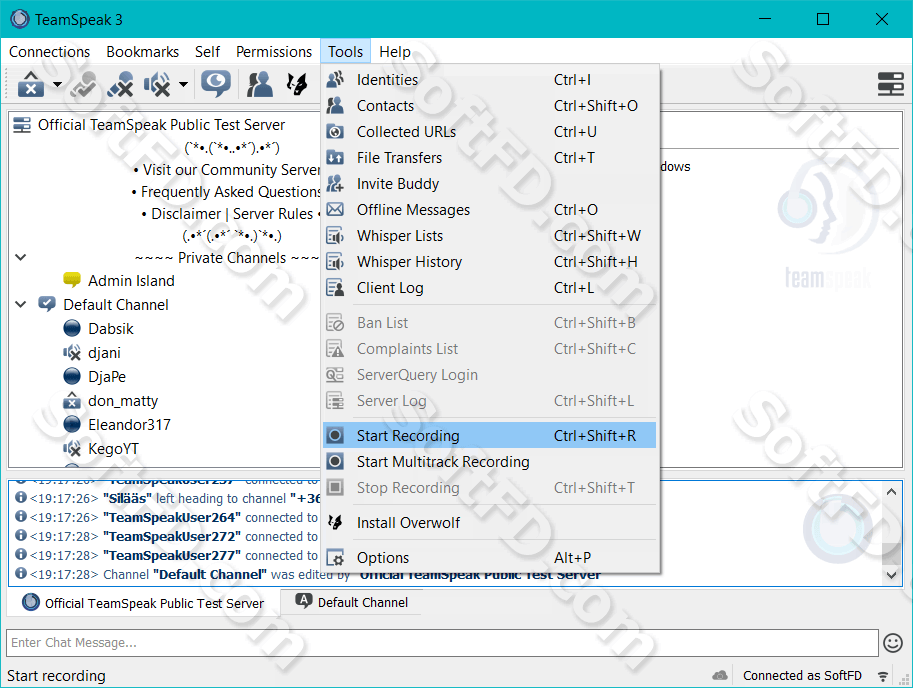
Task: Select user DjaPe in the channel
Action: point(107,377)
